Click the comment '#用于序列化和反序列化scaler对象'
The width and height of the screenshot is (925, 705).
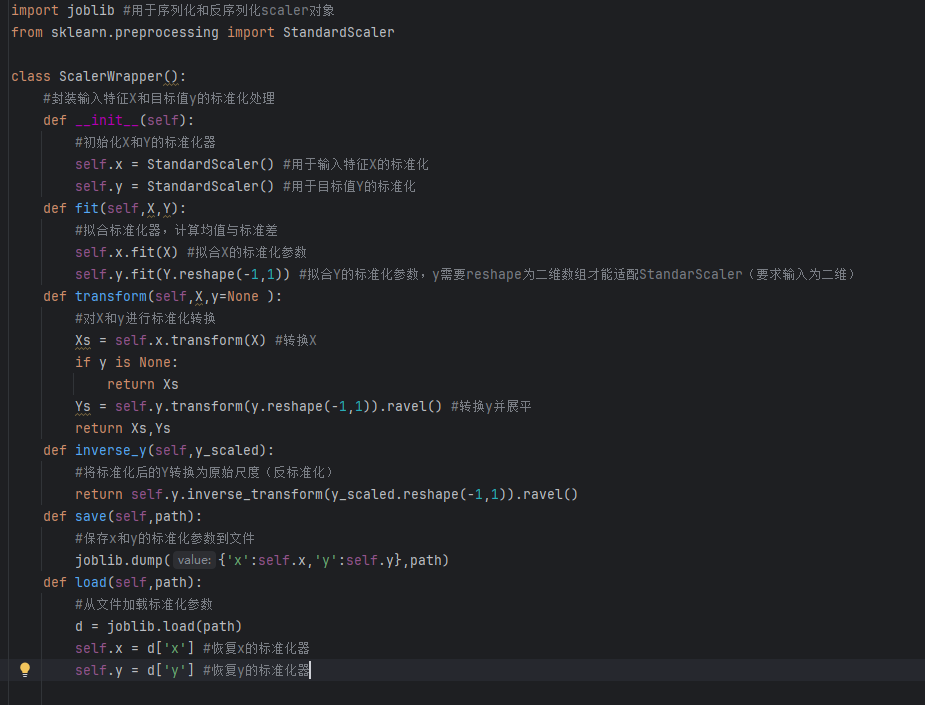[229, 10]
